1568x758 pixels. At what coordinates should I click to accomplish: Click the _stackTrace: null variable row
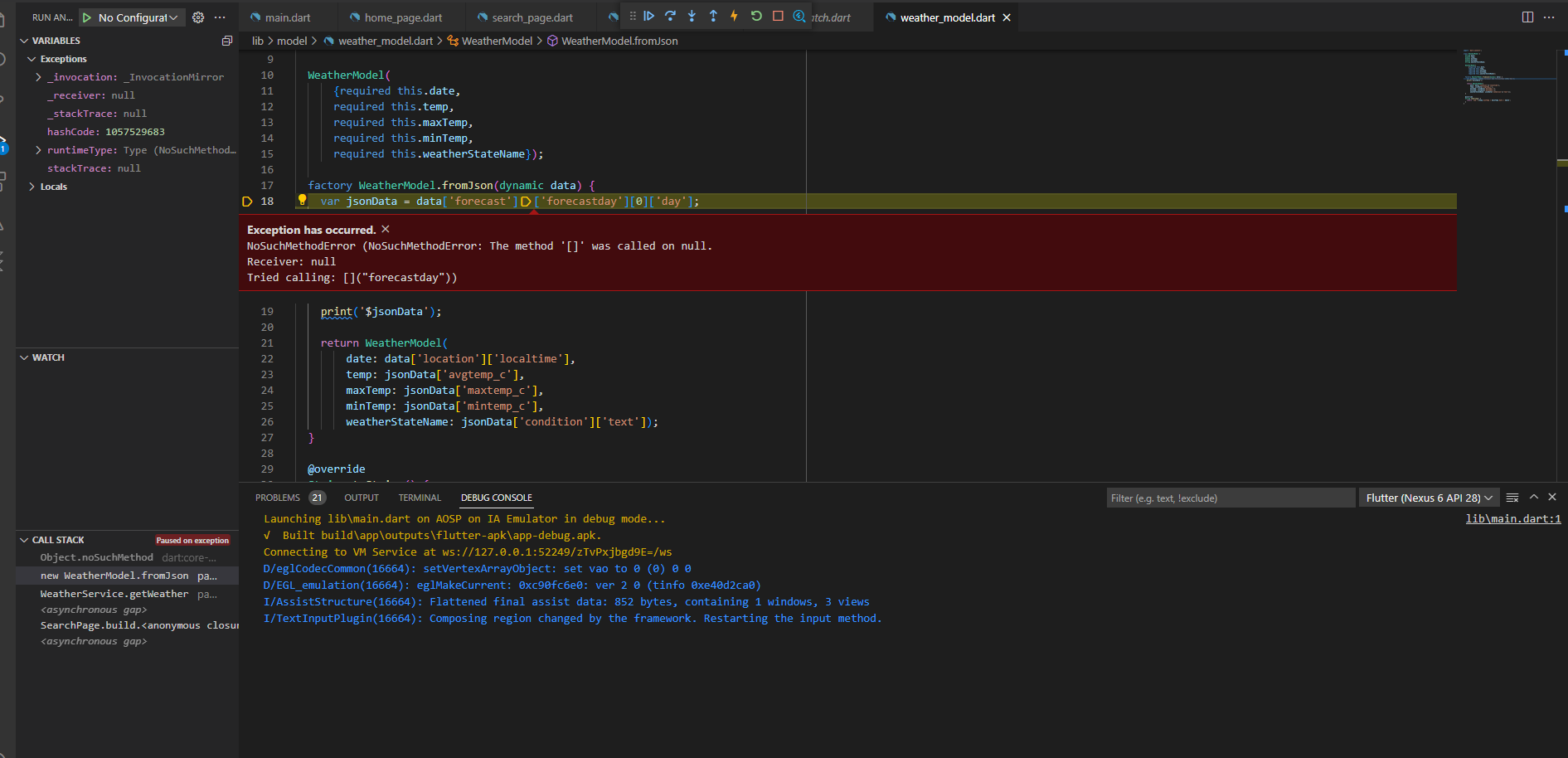coord(128,114)
